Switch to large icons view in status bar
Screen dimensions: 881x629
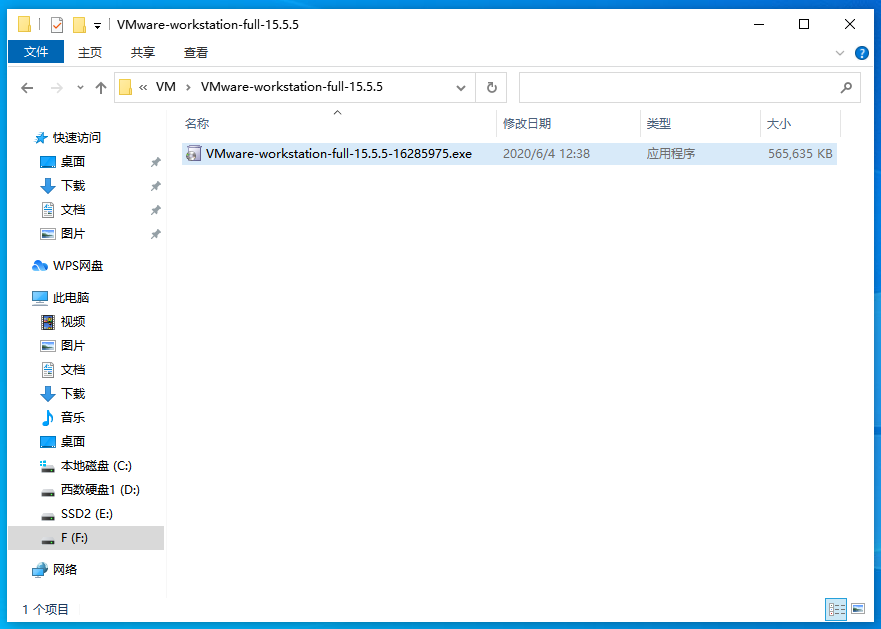point(858,609)
